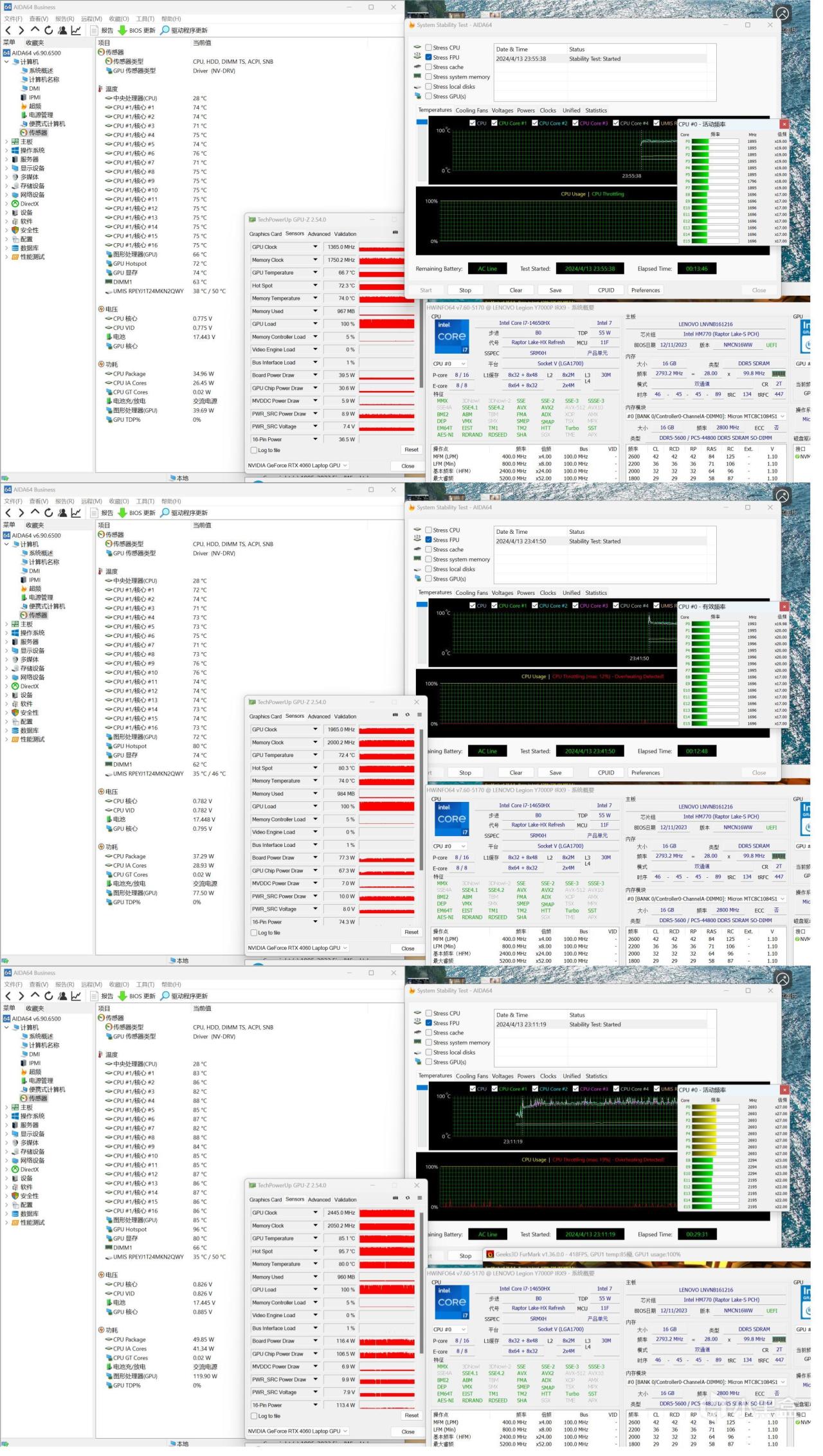Uncheck Stress FPU in the 23:41:50 stability test

click(428, 540)
